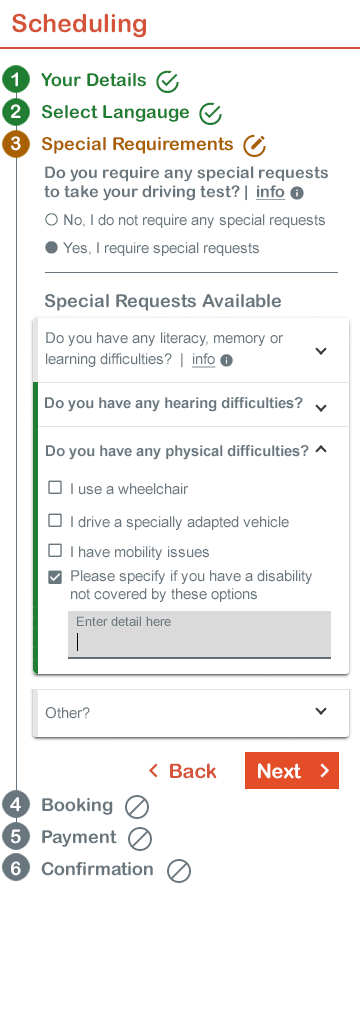Screen dimensions: 360x1012
Task: Click the Special Requirements edit pencil icon
Action: (255, 145)
